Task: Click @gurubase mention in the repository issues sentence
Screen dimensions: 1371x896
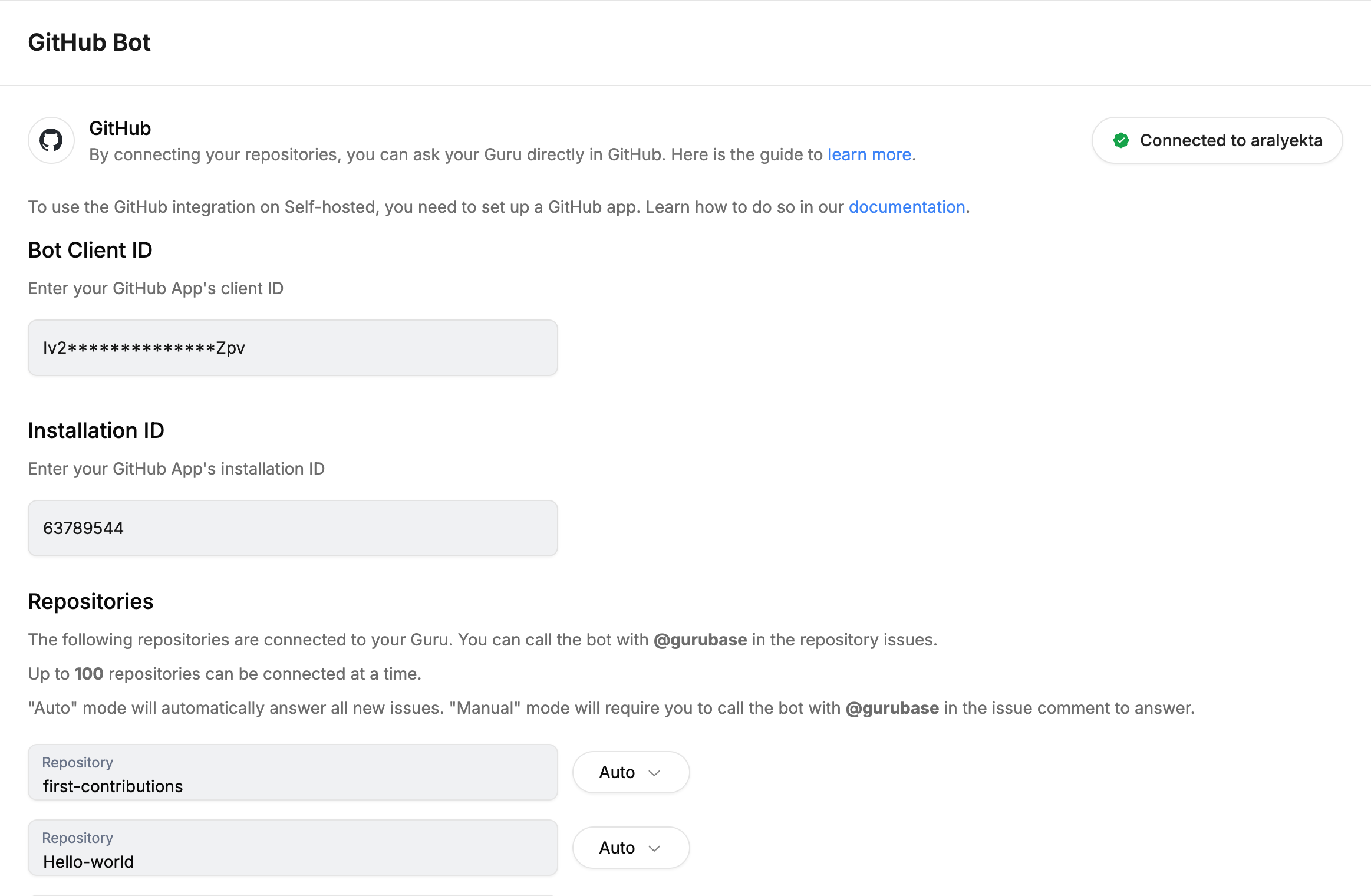Action: point(700,640)
